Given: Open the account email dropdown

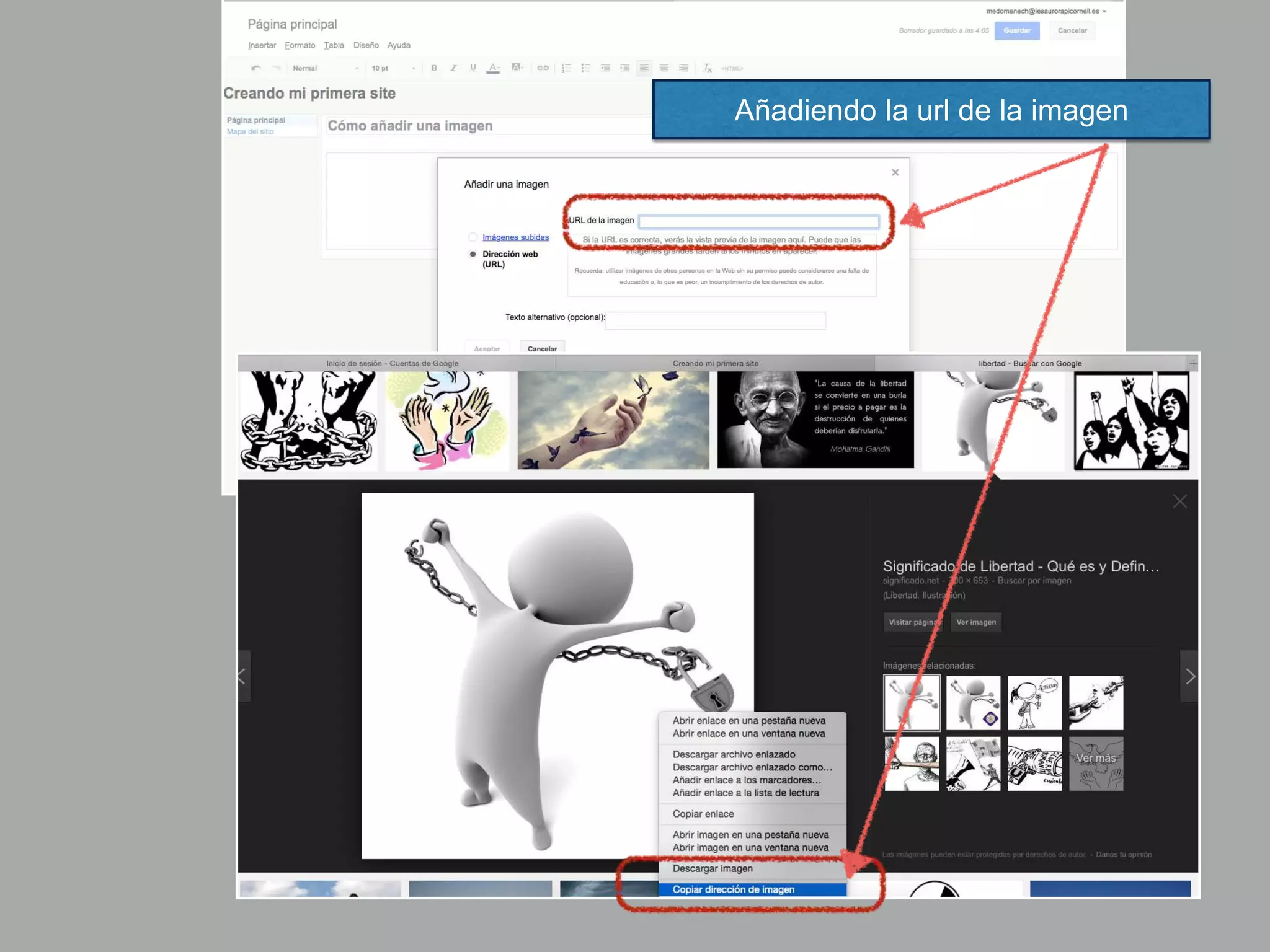Looking at the screenshot, I should [1046, 11].
